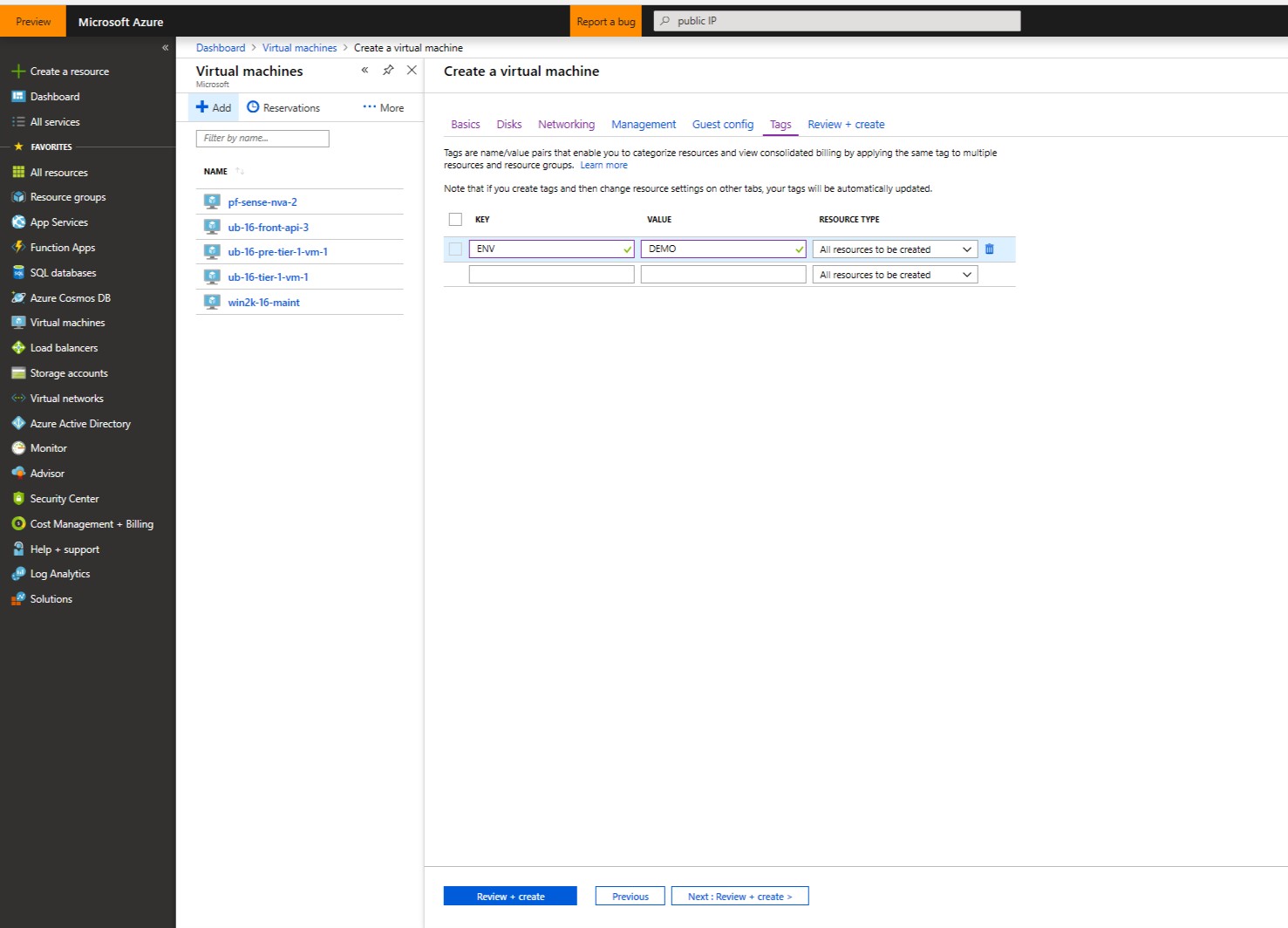Switch to the Management tab
Viewport: 1288px width, 928px height.
(x=644, y=125)
